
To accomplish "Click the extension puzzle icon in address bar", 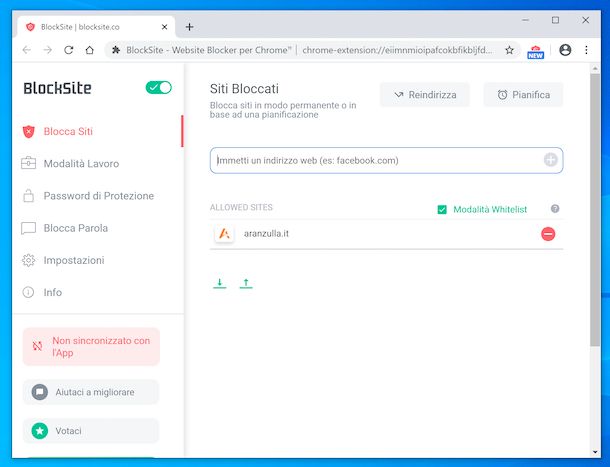I will pyautogui.click(x=116, y=50).
